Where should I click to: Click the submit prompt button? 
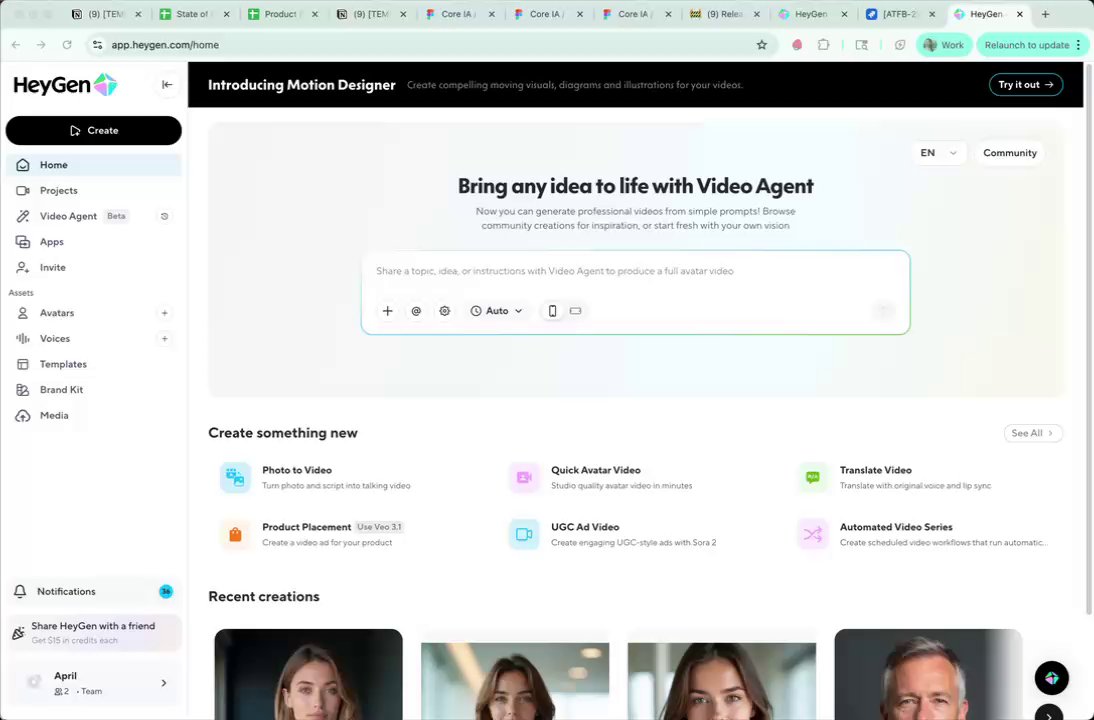pos(884,311)
